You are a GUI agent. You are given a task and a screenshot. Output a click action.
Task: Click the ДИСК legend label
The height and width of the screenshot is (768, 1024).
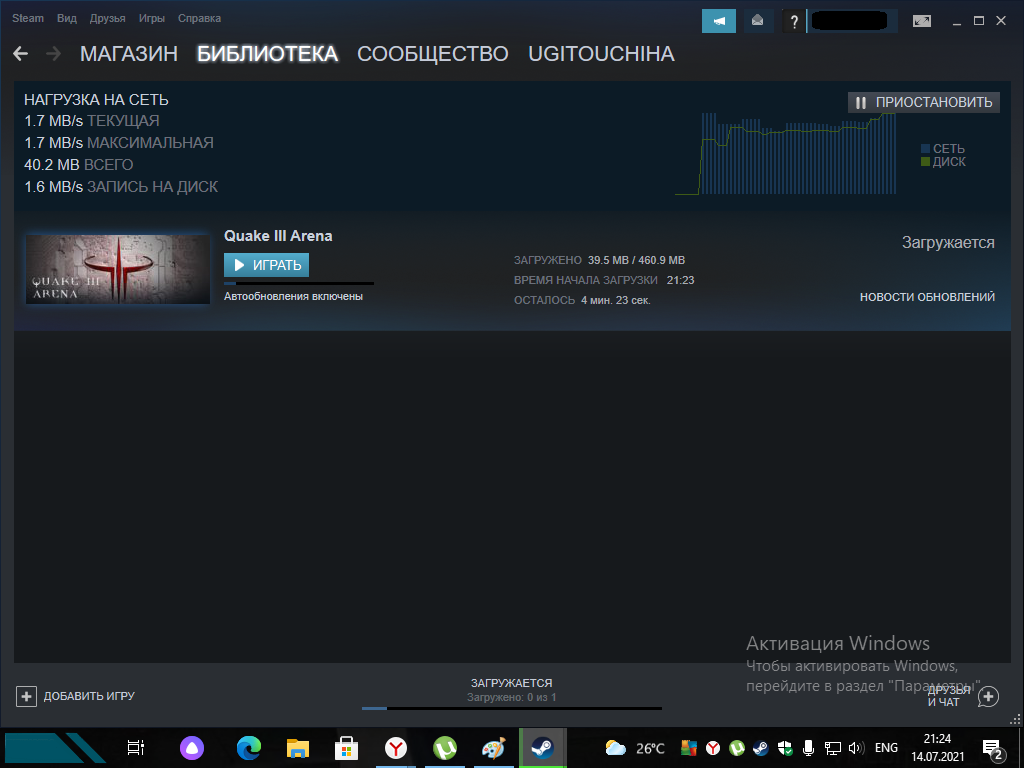click(949, 162)
